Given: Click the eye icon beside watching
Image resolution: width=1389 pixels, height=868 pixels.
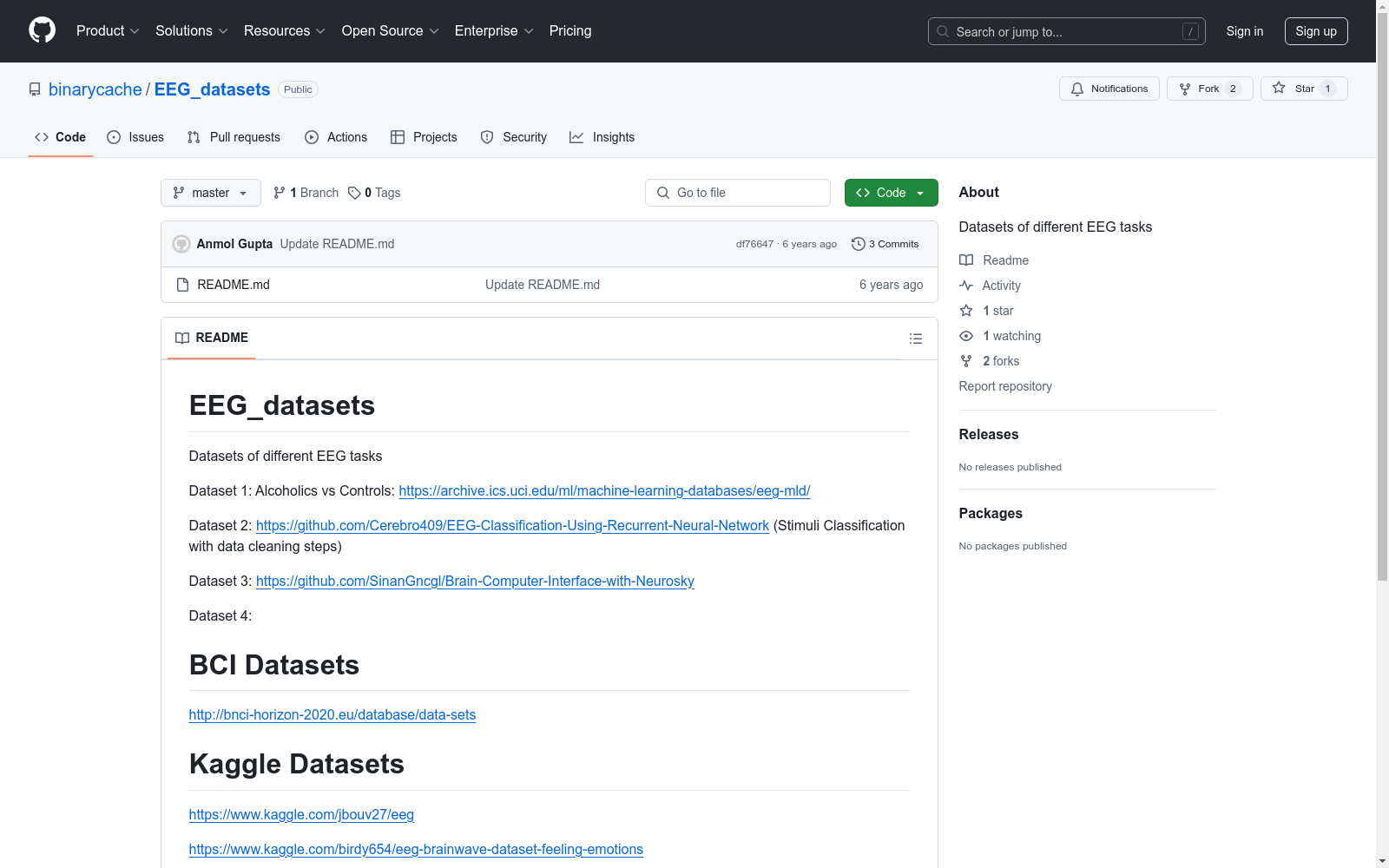Looking at the screenshot, I should click(966, 336).
